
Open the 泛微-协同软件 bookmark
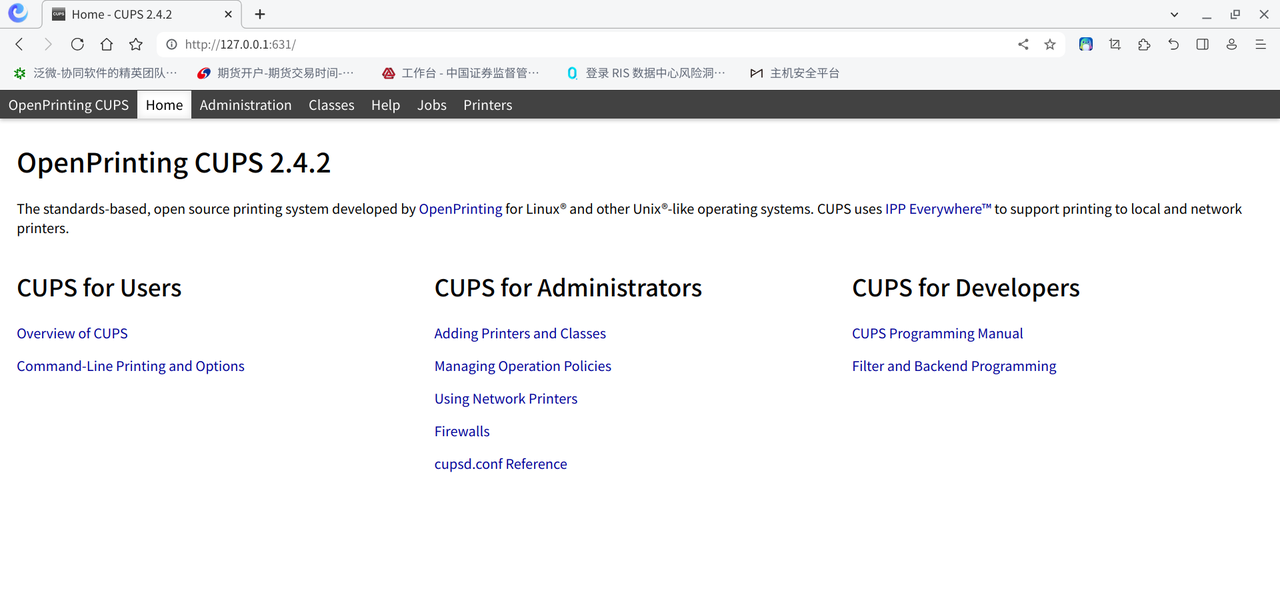pyautogui.click(x=95, y=73)
